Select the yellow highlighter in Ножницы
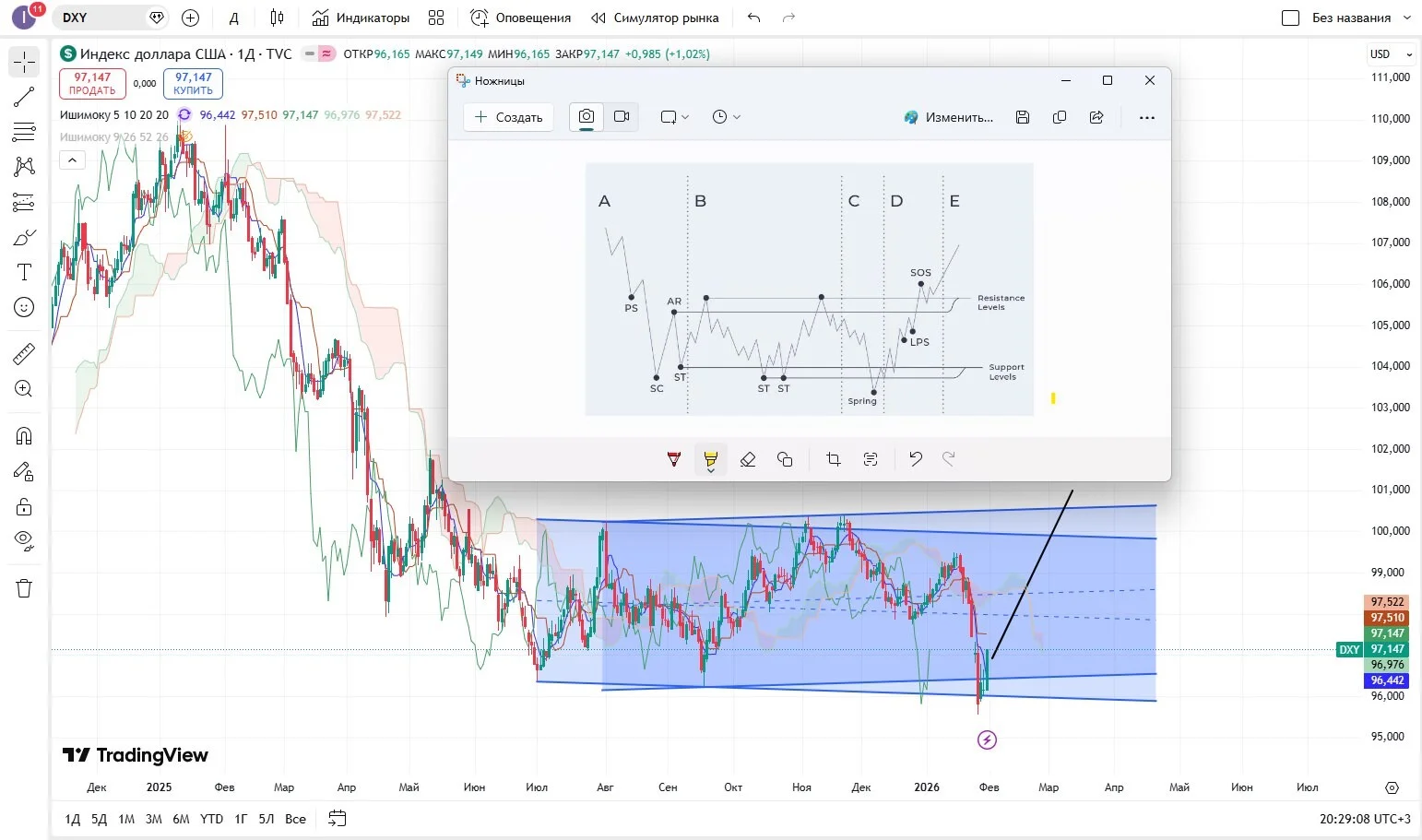The width and height of the screenshot is (1422, 840). point(711,459)
